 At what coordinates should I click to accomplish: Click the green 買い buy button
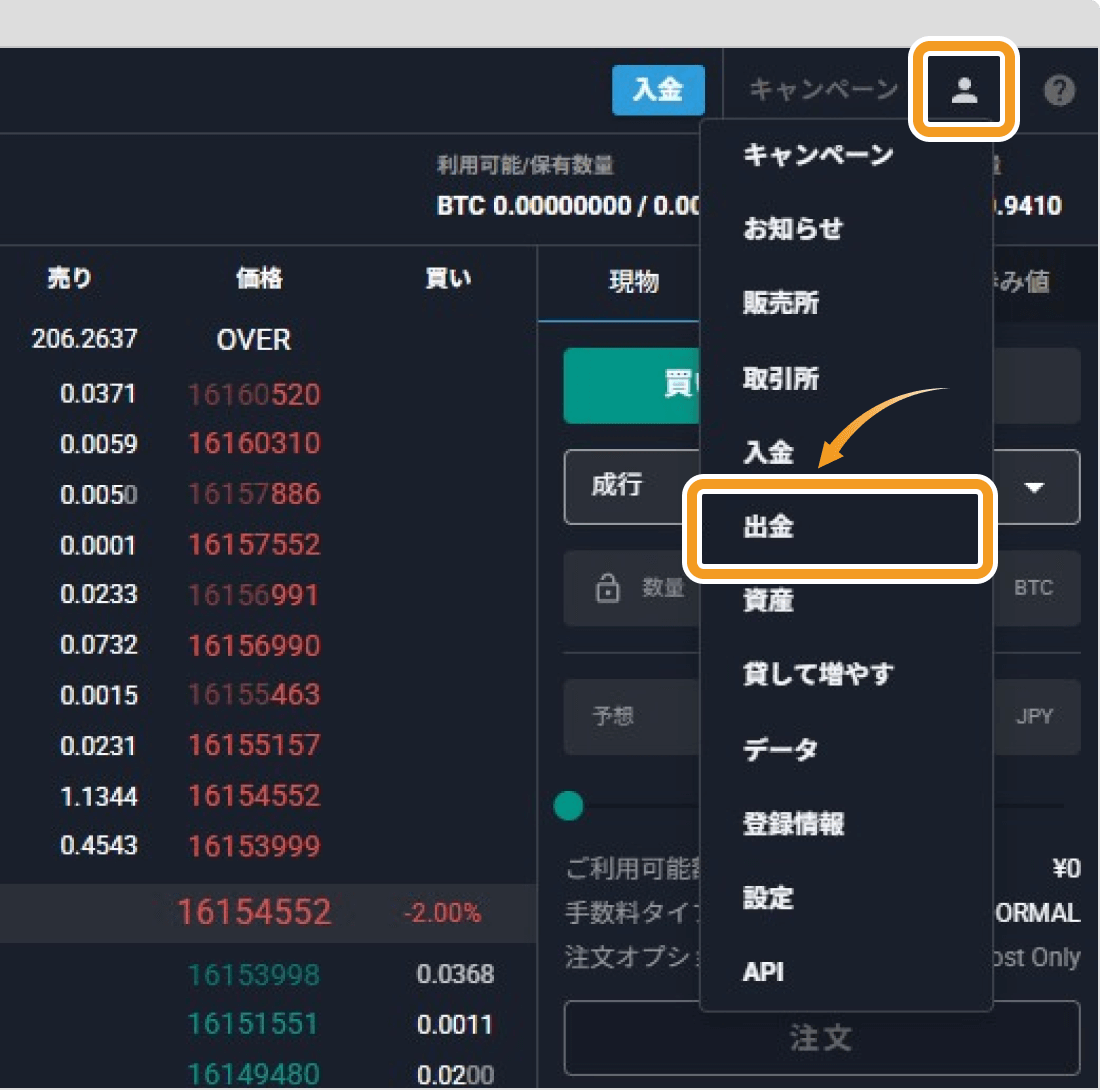(x=631, y=386)
